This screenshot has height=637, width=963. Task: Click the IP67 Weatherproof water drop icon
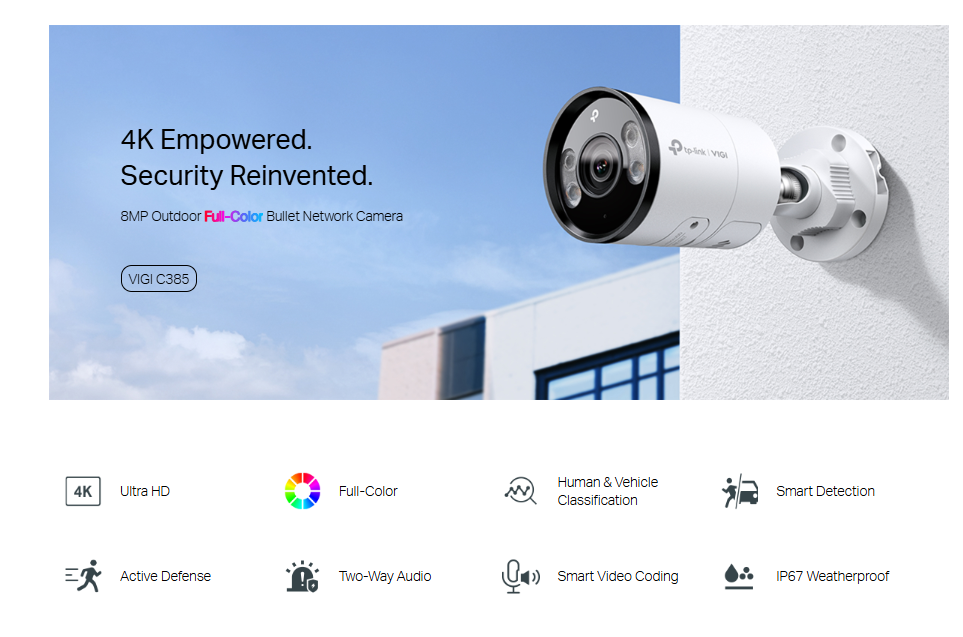[x=739, y=577]
